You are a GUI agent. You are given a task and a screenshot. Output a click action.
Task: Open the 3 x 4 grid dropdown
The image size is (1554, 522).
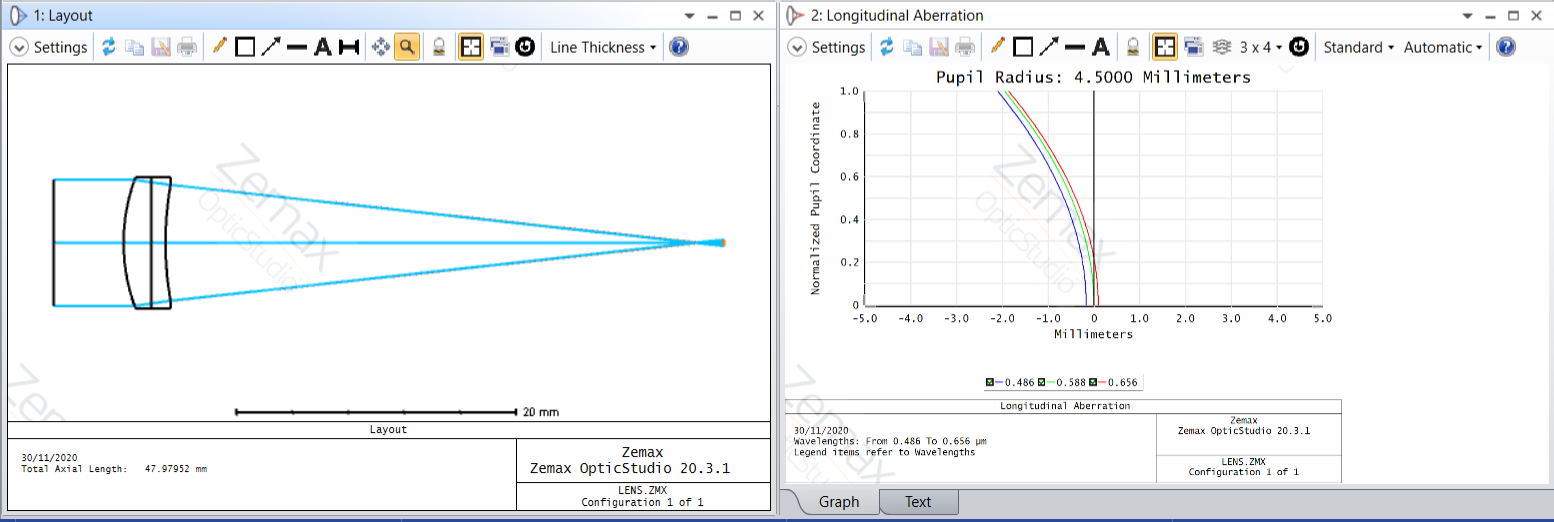coord(1260,47)
